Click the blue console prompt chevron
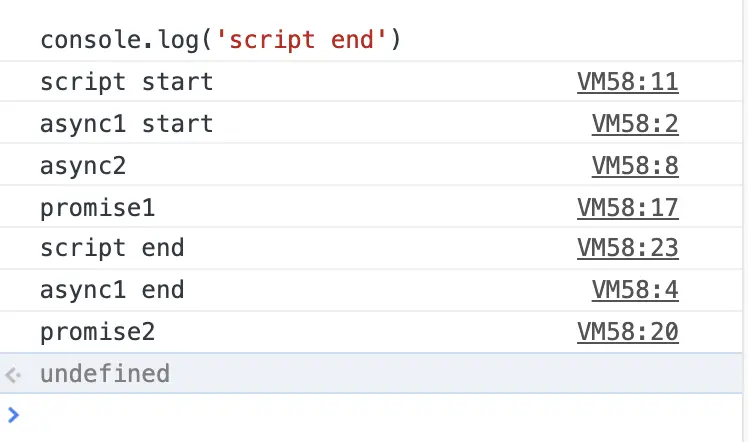Image resolution: width=748 pixels, height=442 pixels. point(13,414)
